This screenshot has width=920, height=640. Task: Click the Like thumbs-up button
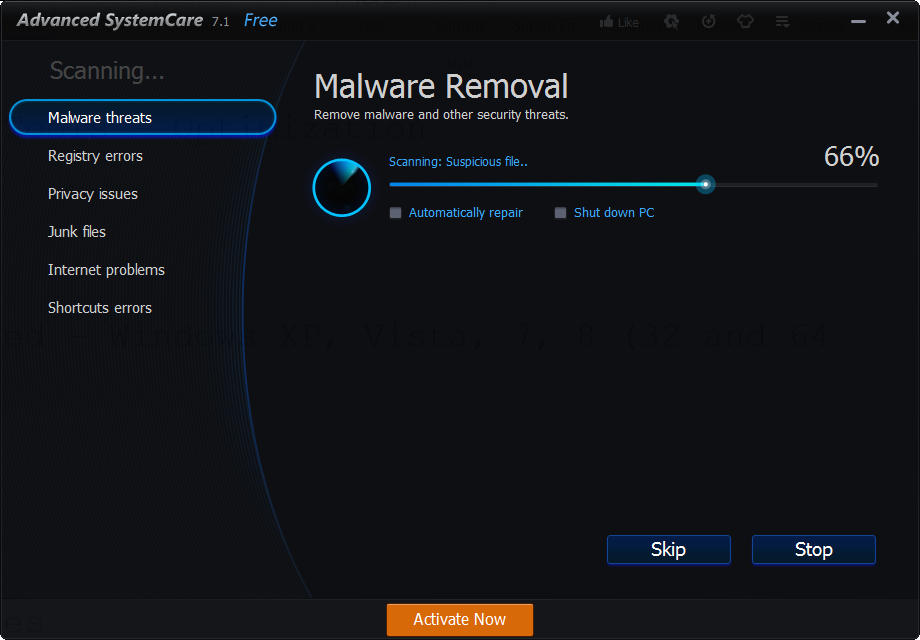click(619, 22)
